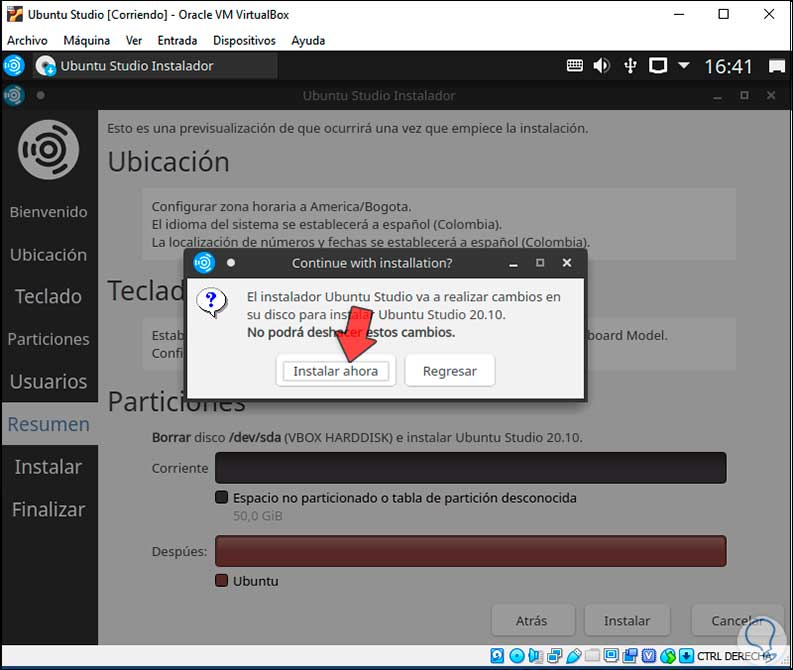Select Usuarios step in sidebar
Screen dimensions: 793x670
(x=49, y=381)
